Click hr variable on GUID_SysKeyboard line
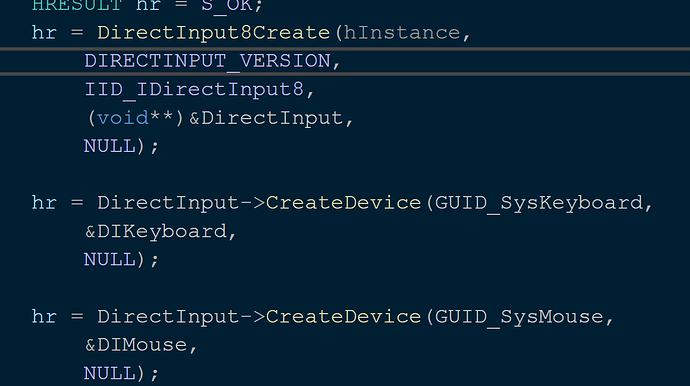Viewport: 690px width, 386px height. pyautogui.click(x=44, y=203)
